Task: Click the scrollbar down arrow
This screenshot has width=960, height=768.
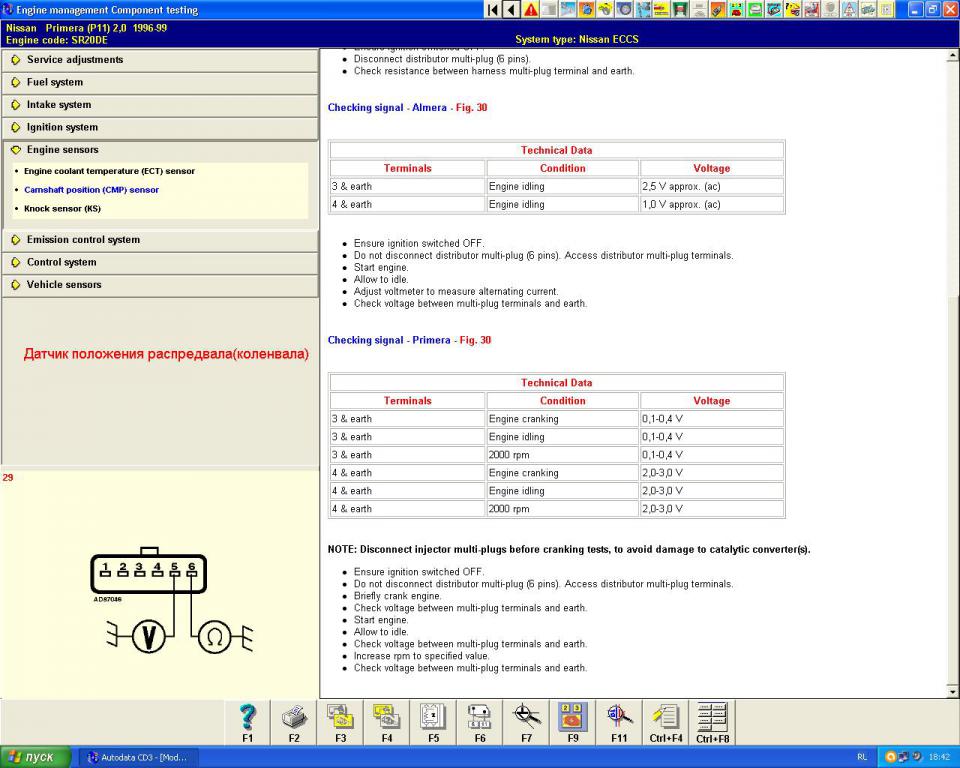Action: coord(953,692)
